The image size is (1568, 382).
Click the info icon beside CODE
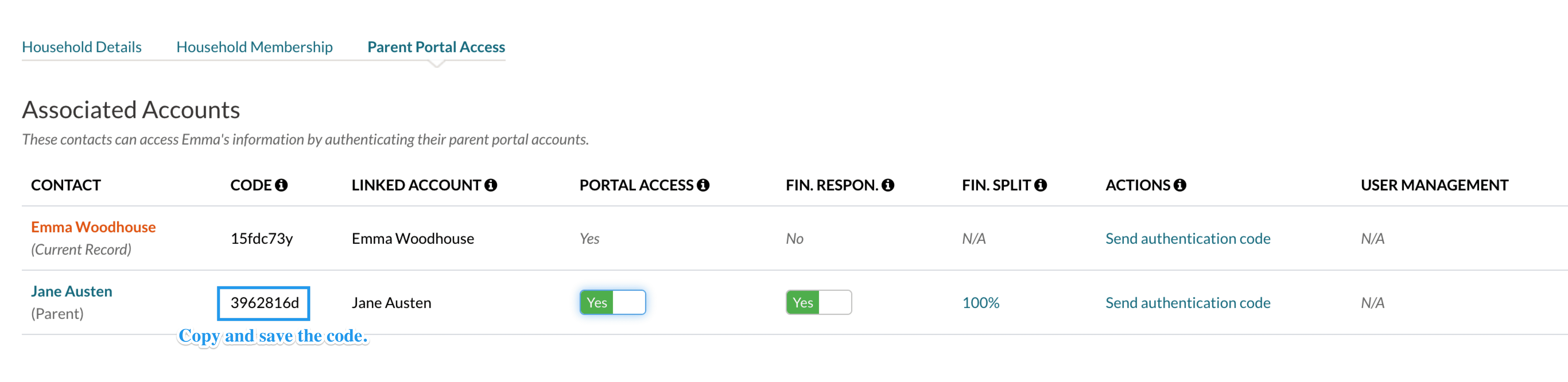coord(281,185)
